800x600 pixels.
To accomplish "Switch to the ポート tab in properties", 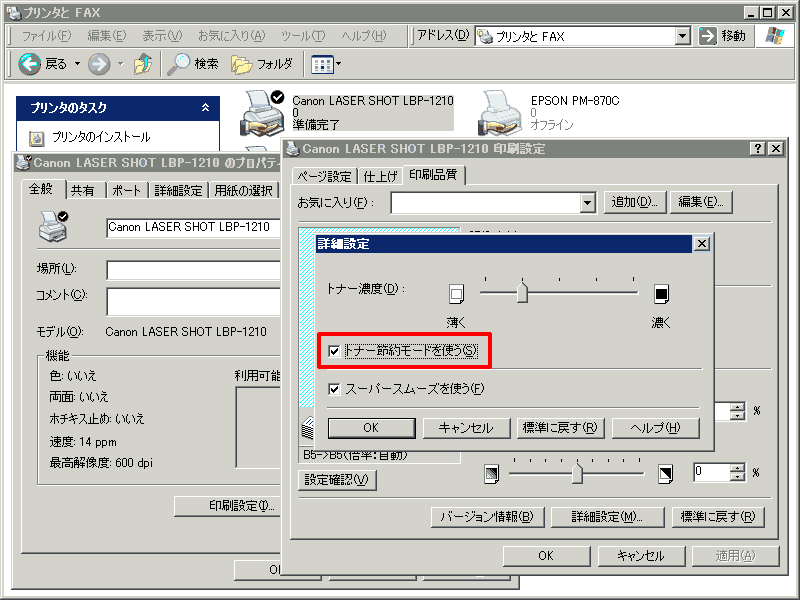I will pos(127,190).
